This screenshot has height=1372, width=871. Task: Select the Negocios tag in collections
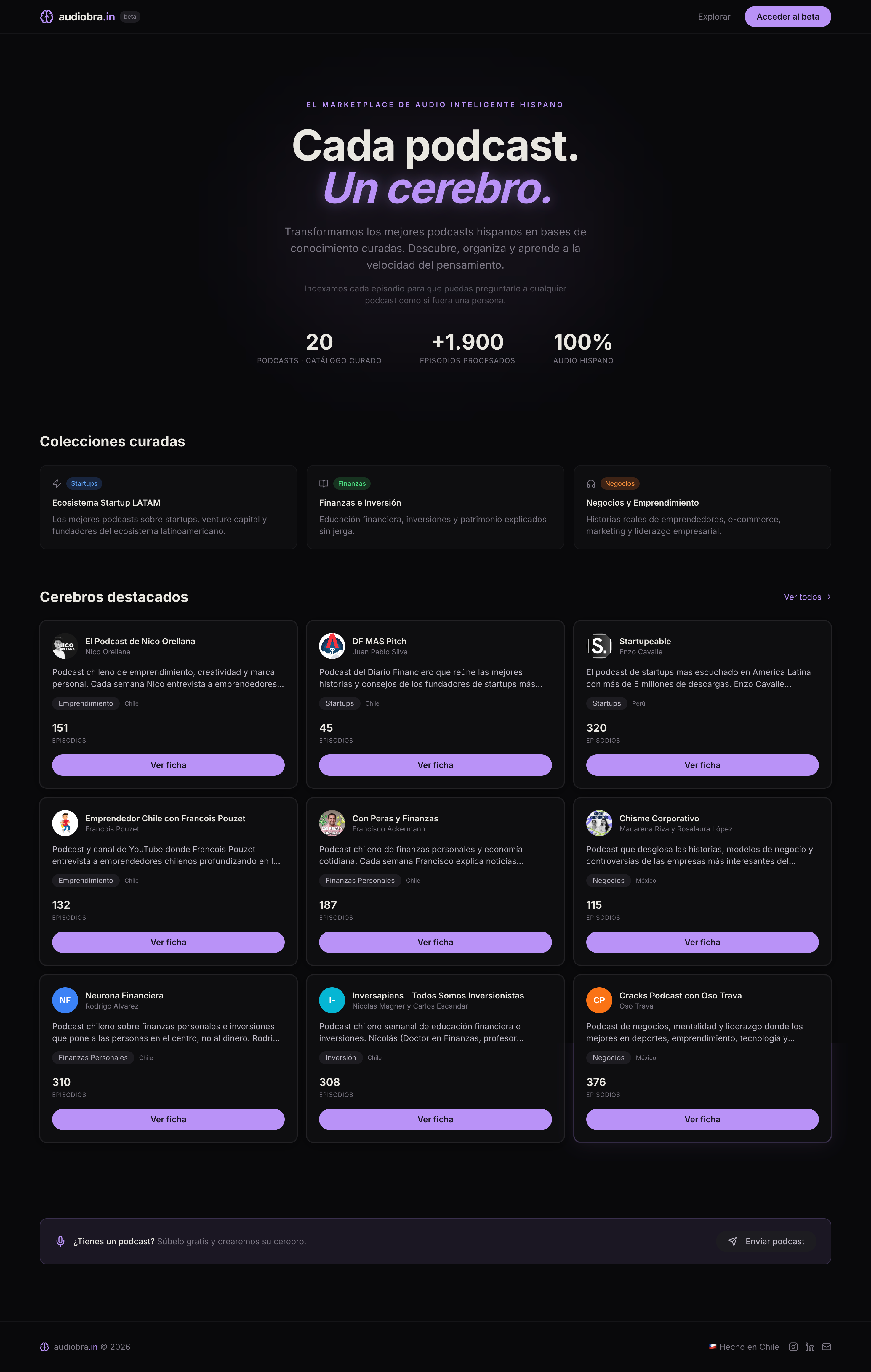tap(619, 483)
